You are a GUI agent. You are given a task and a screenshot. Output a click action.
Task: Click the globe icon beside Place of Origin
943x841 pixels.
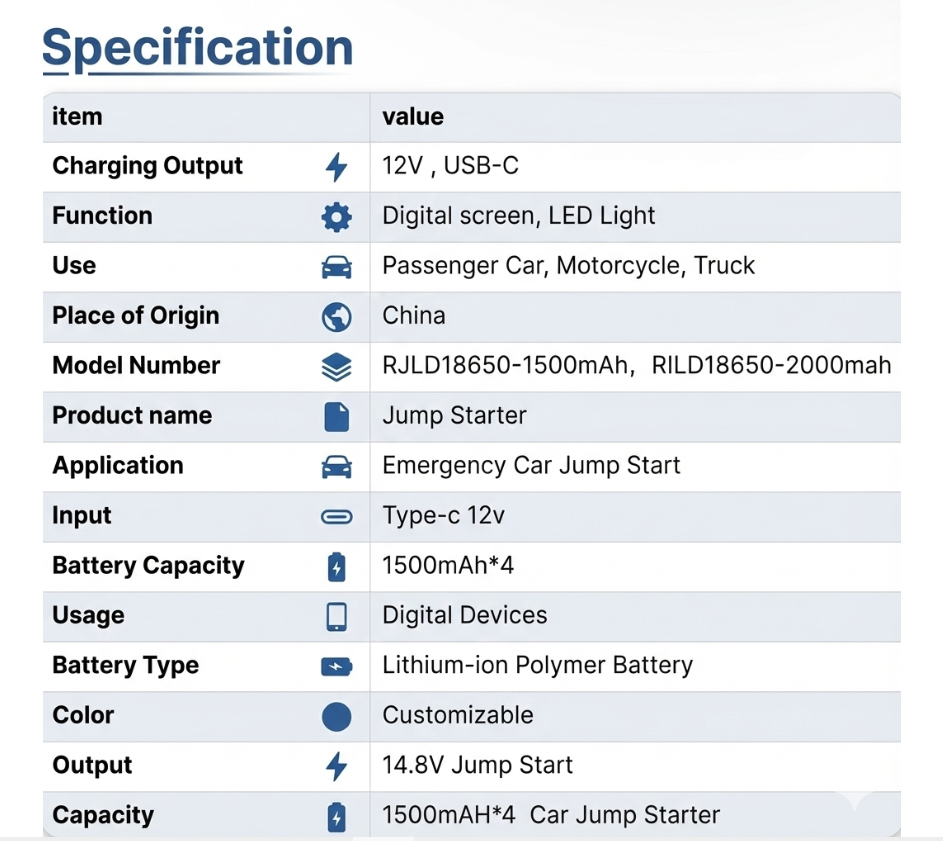[337, 317]
